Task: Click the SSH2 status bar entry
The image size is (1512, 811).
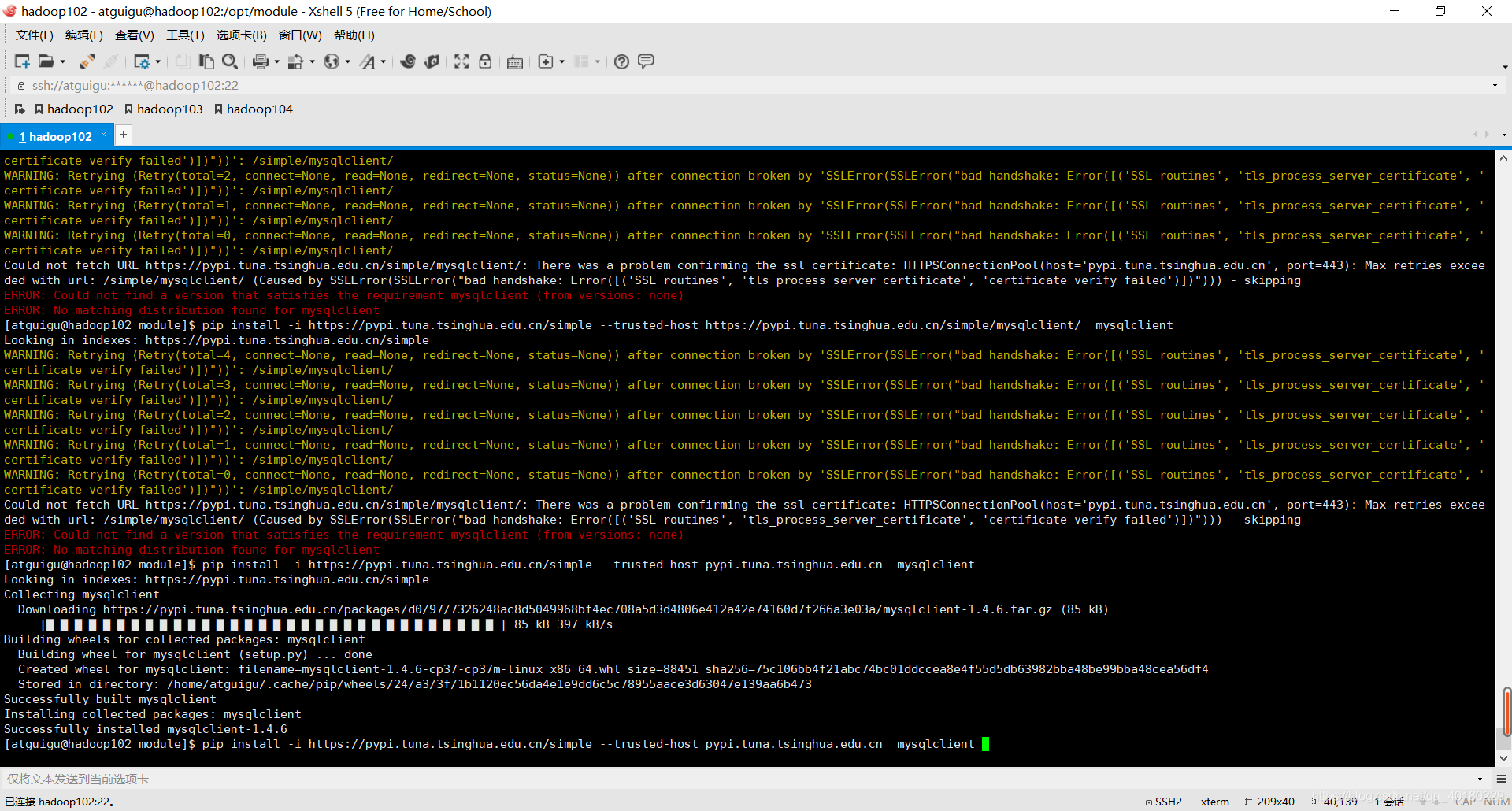Action: (1164, 802)
